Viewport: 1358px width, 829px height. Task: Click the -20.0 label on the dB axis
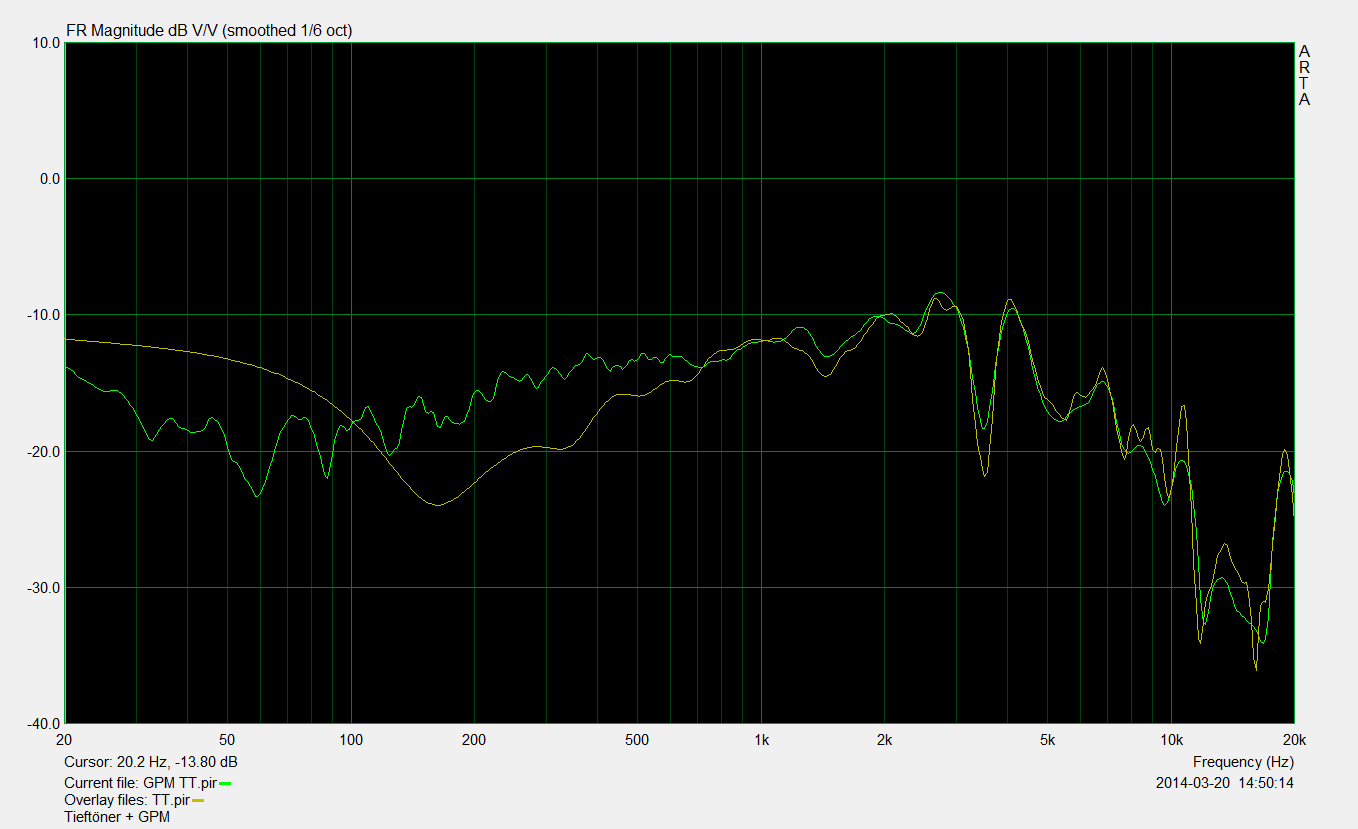(41, 451)
